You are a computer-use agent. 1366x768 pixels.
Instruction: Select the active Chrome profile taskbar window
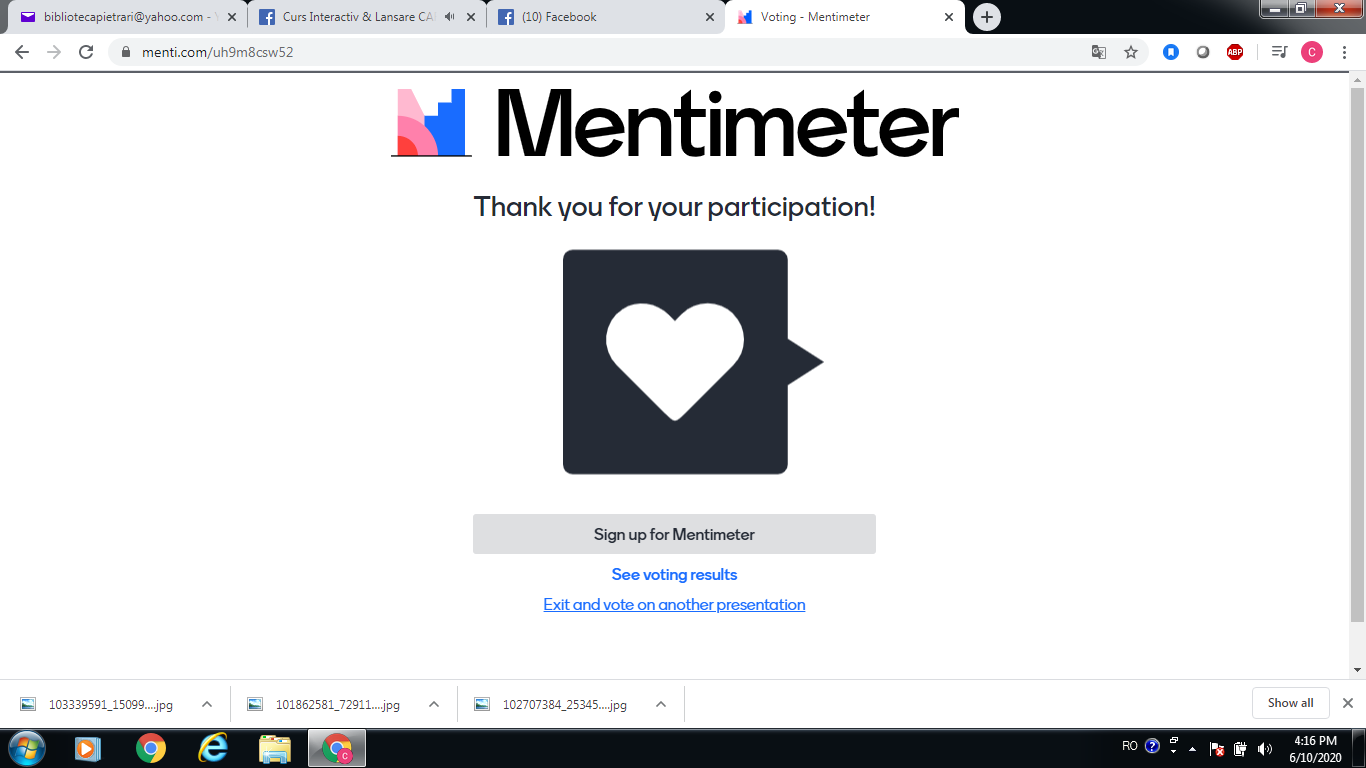(337, 748)
